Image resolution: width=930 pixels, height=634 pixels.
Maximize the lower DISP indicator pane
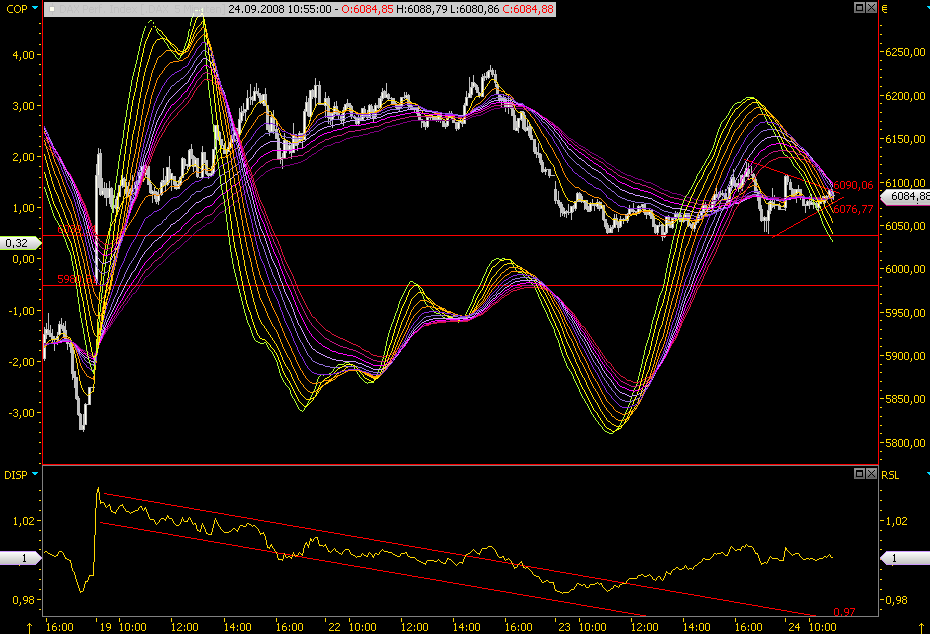click(x=859, y=473)
